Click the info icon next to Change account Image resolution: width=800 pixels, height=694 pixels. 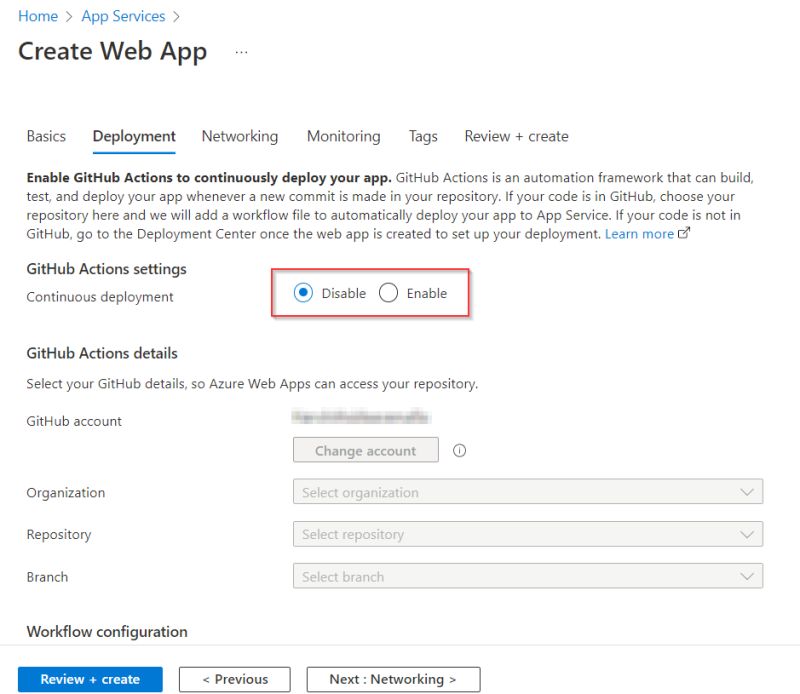459,450
